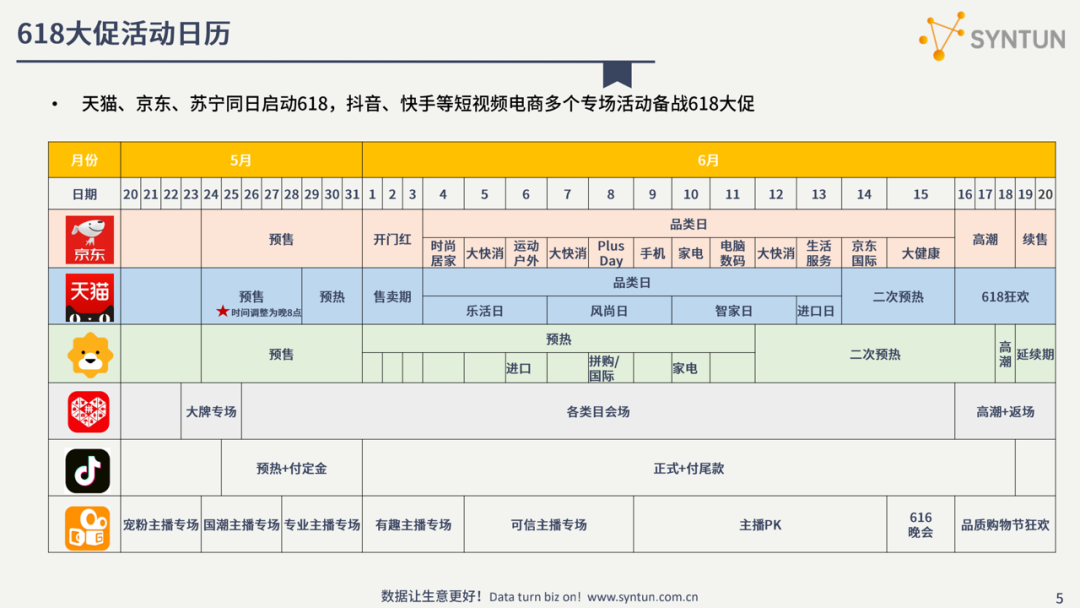Click the 延续期 cell
Viewport: 1080px width, 608px height.
pos(1035,354)
